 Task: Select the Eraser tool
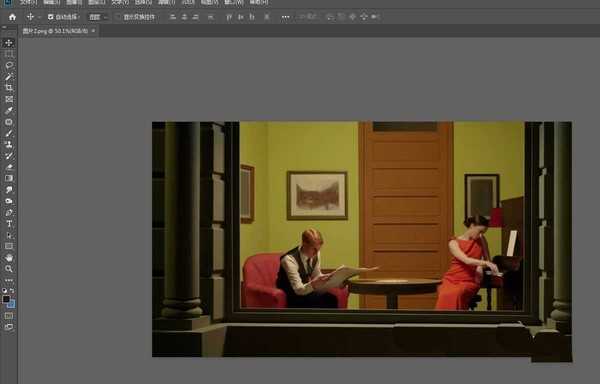tap(9, 167)
